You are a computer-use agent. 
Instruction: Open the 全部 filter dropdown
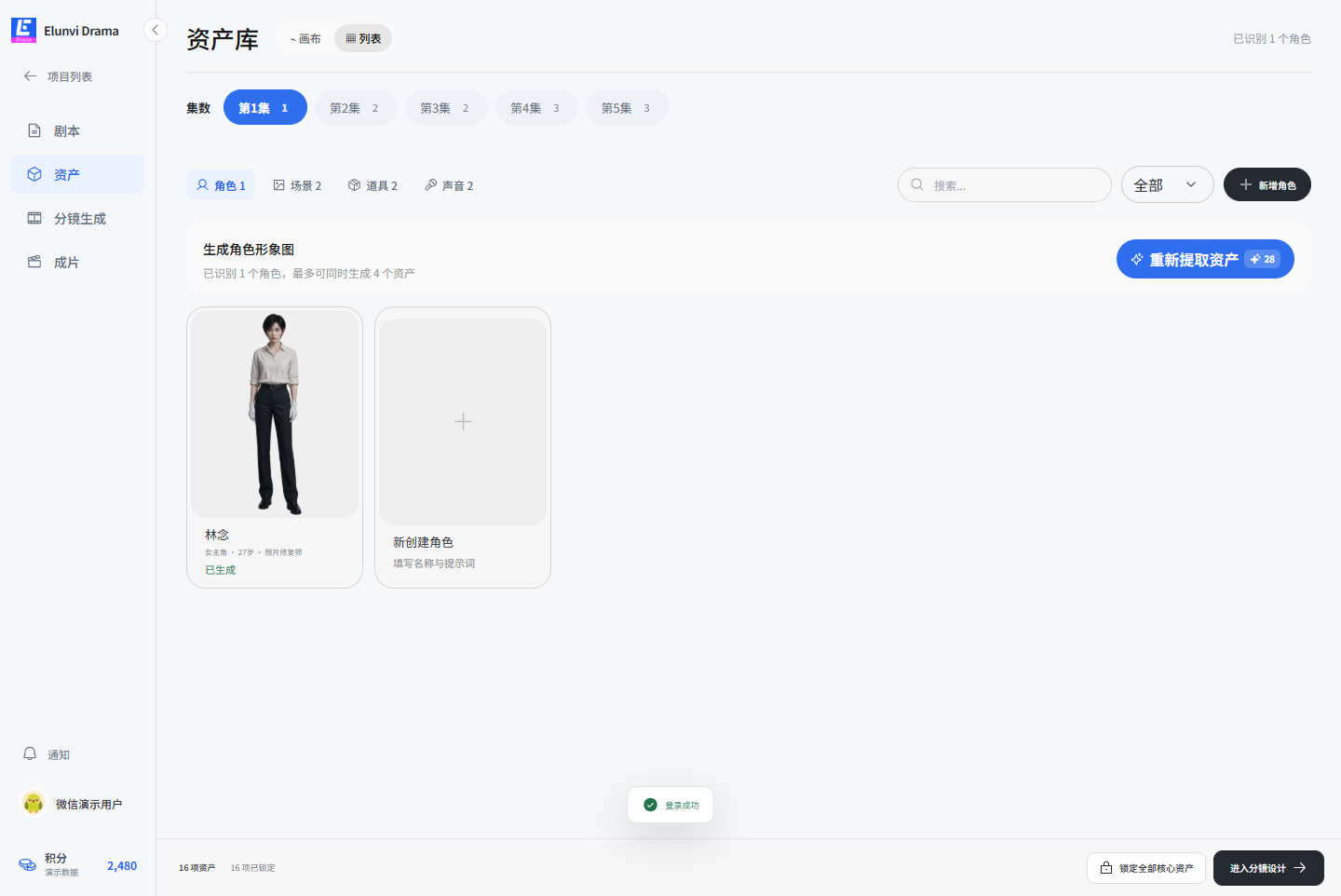pyautogui.click(x=1168, y=184)
